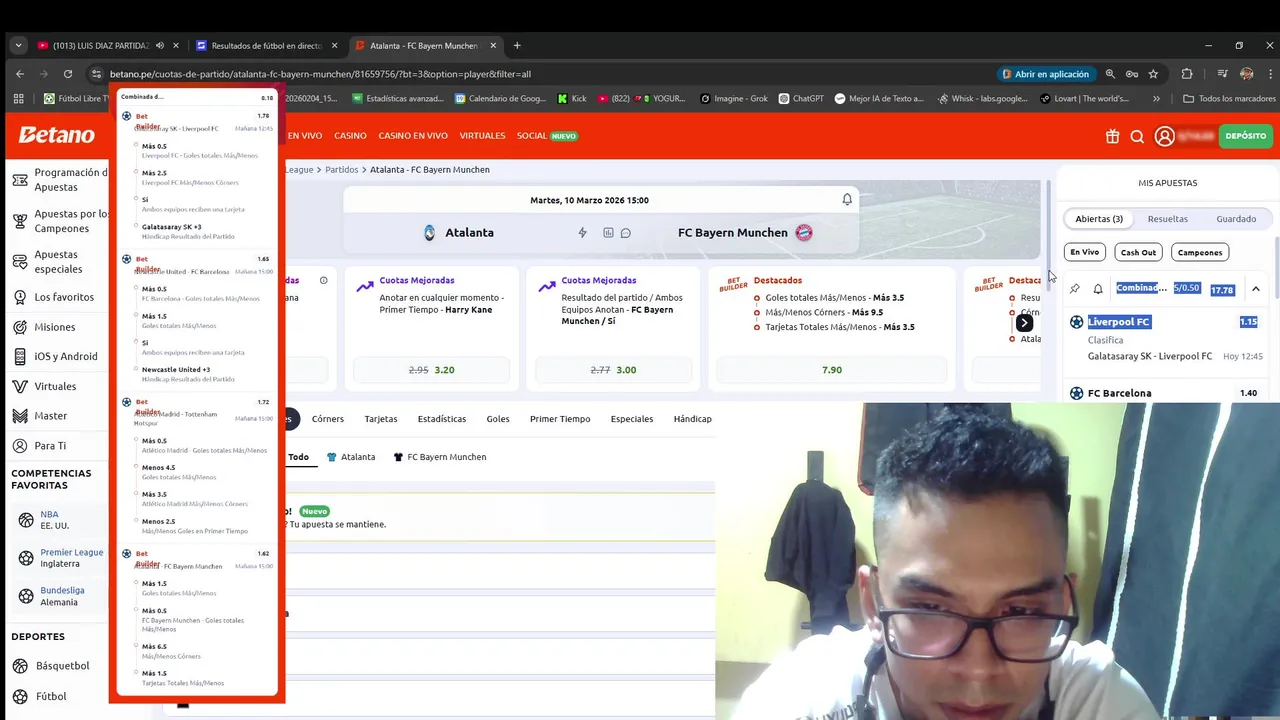Click the Betano logo

pos(56,135)
